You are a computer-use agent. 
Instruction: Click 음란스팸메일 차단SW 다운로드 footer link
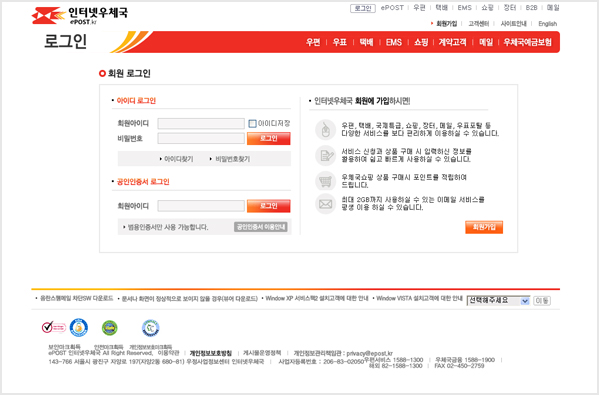tap(76, 298)
